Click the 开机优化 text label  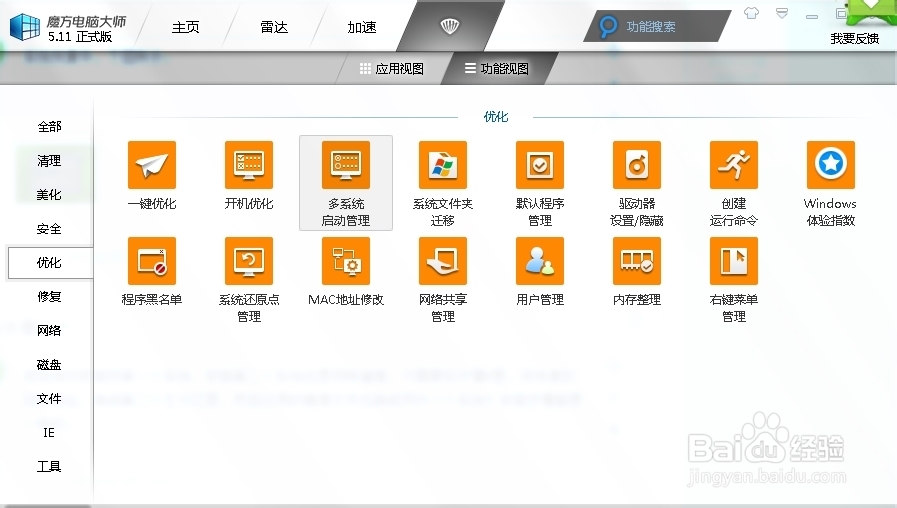(249, 204)
